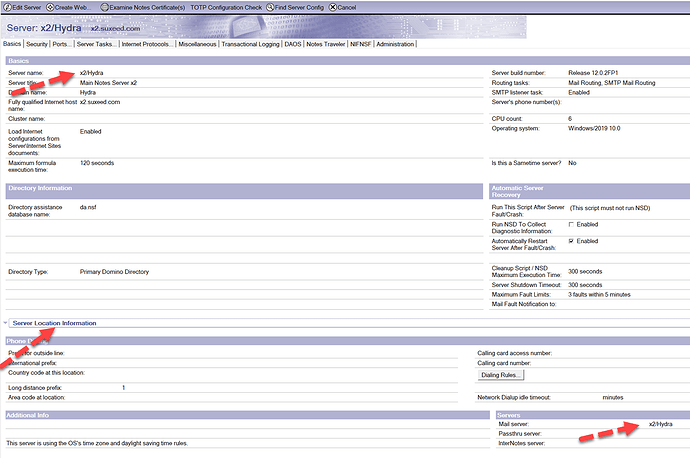Click the Examine Notes Certificate(s) icon
The height and width of the screenshot is (458, 690).
pyautogui.click(x=104, y=7)
